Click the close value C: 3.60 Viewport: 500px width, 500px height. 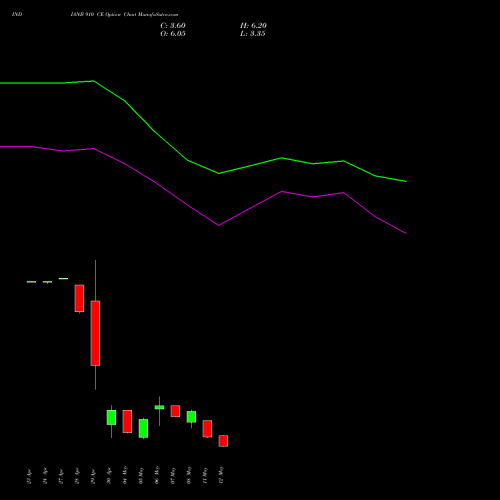pos(173,26)
